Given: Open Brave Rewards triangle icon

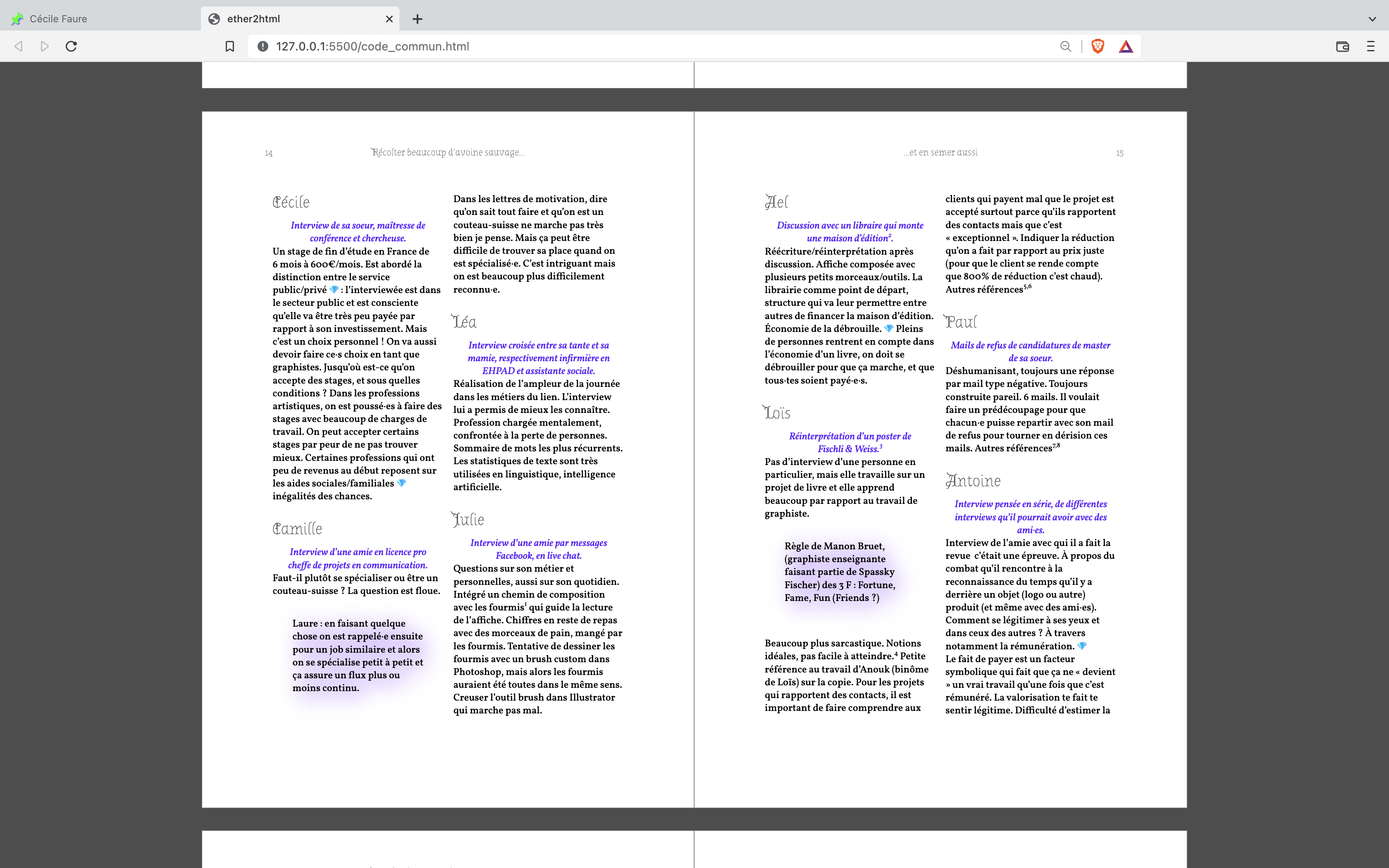Looking at the screenshot, I should pyautogui.click(x=1126, y=46).
